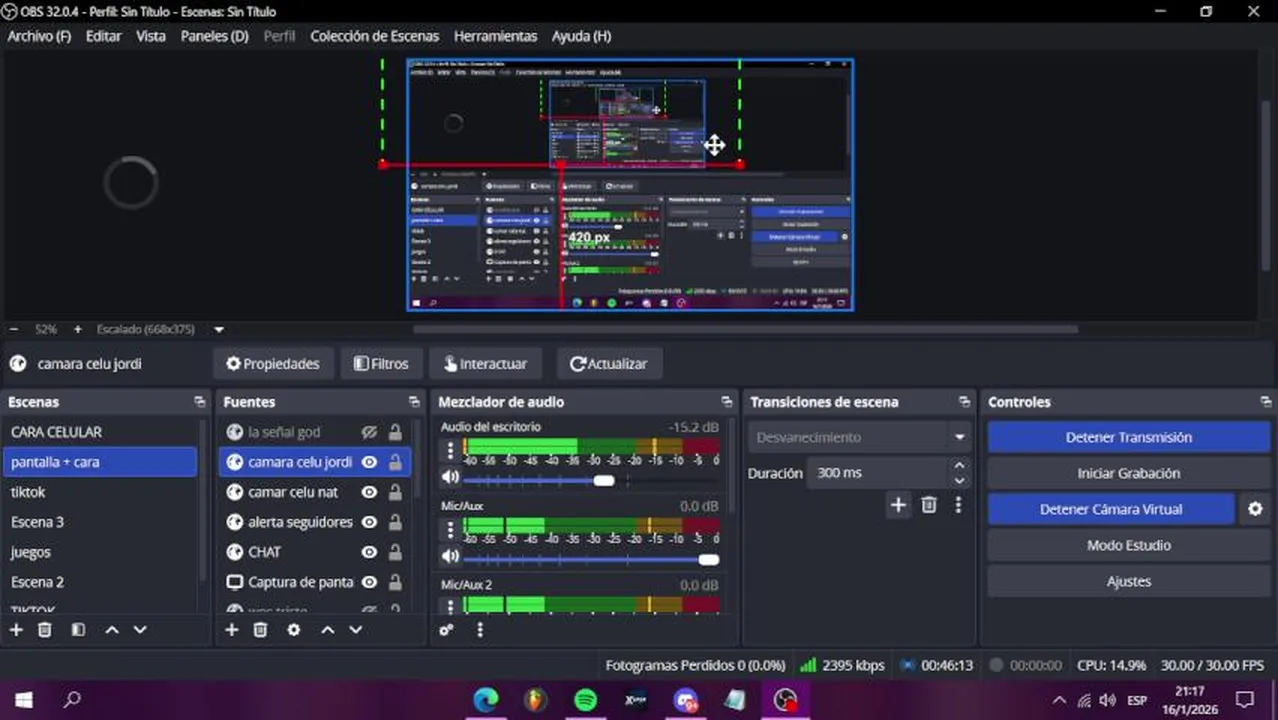
Task: Mute the Audio del escritorio channel
Action: 450,478
